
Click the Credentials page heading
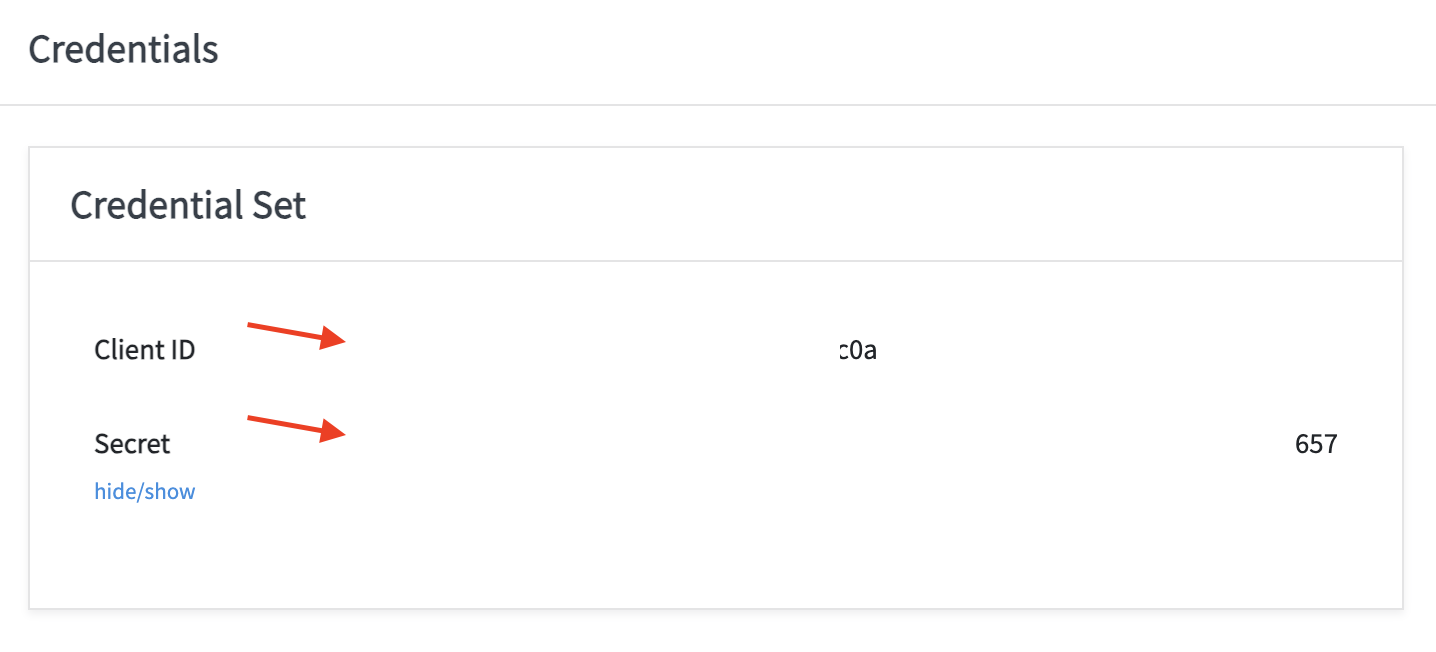[x=123, y=49]
